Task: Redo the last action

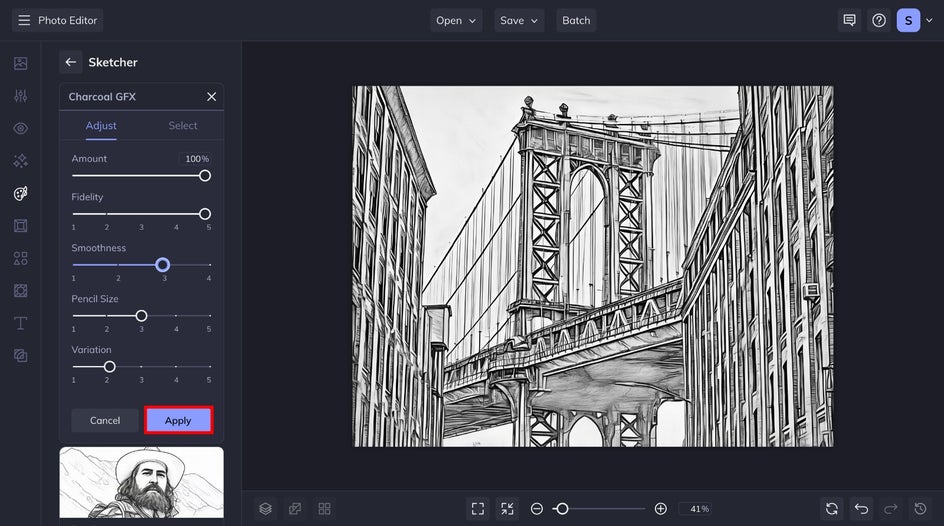Action: [891, 509]
